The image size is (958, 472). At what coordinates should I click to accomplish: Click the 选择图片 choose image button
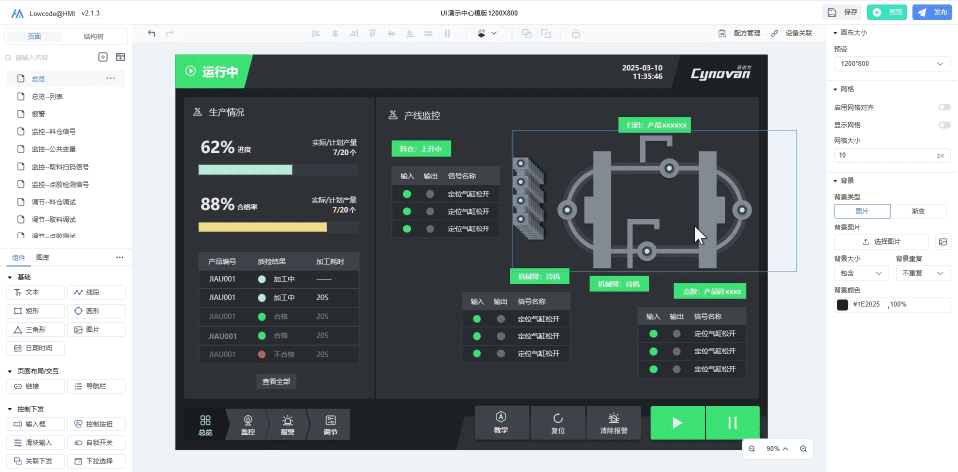coord(881,242)
